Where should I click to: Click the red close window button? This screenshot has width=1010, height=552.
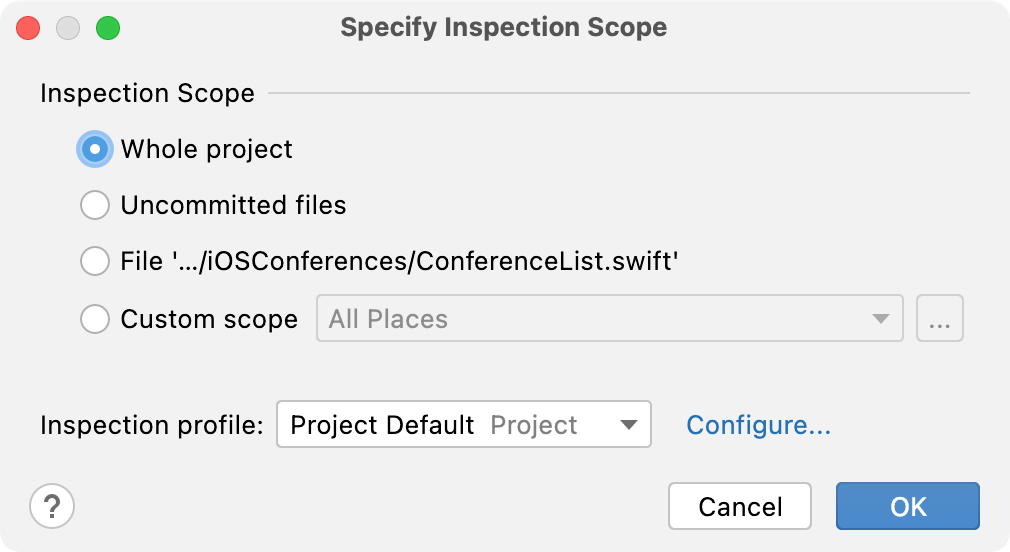pos(28,28)
